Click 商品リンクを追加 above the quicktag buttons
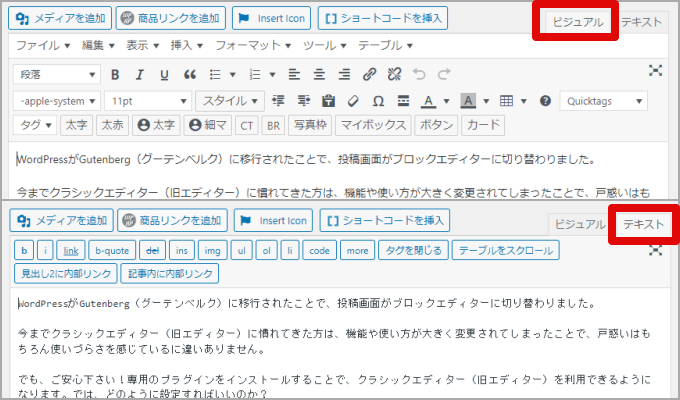680x400 pixels. pyautogui.click(x=172, y=220)
